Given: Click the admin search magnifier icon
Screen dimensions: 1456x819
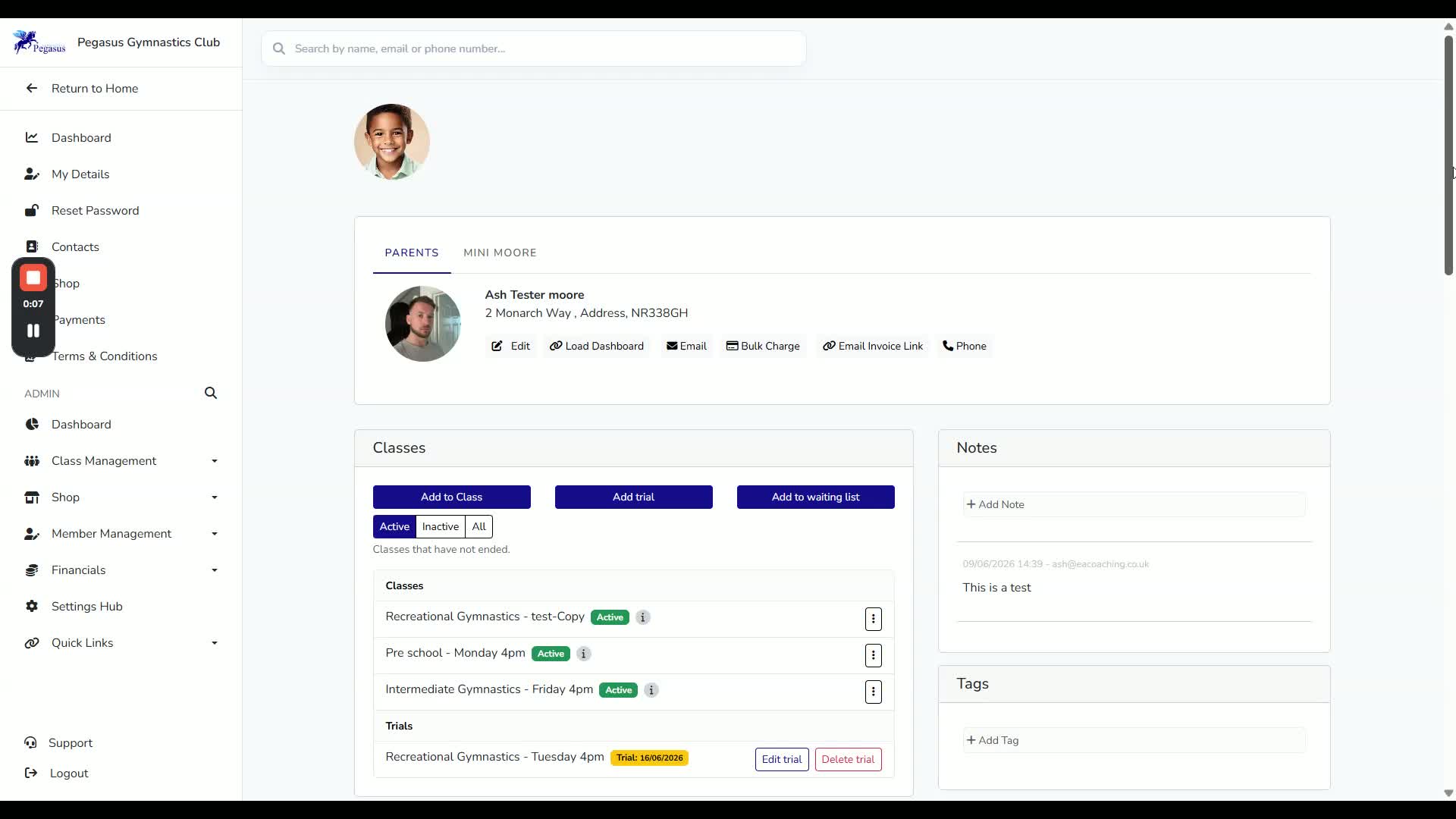Looking at the screenshot, I should click(x=211, y=393).
